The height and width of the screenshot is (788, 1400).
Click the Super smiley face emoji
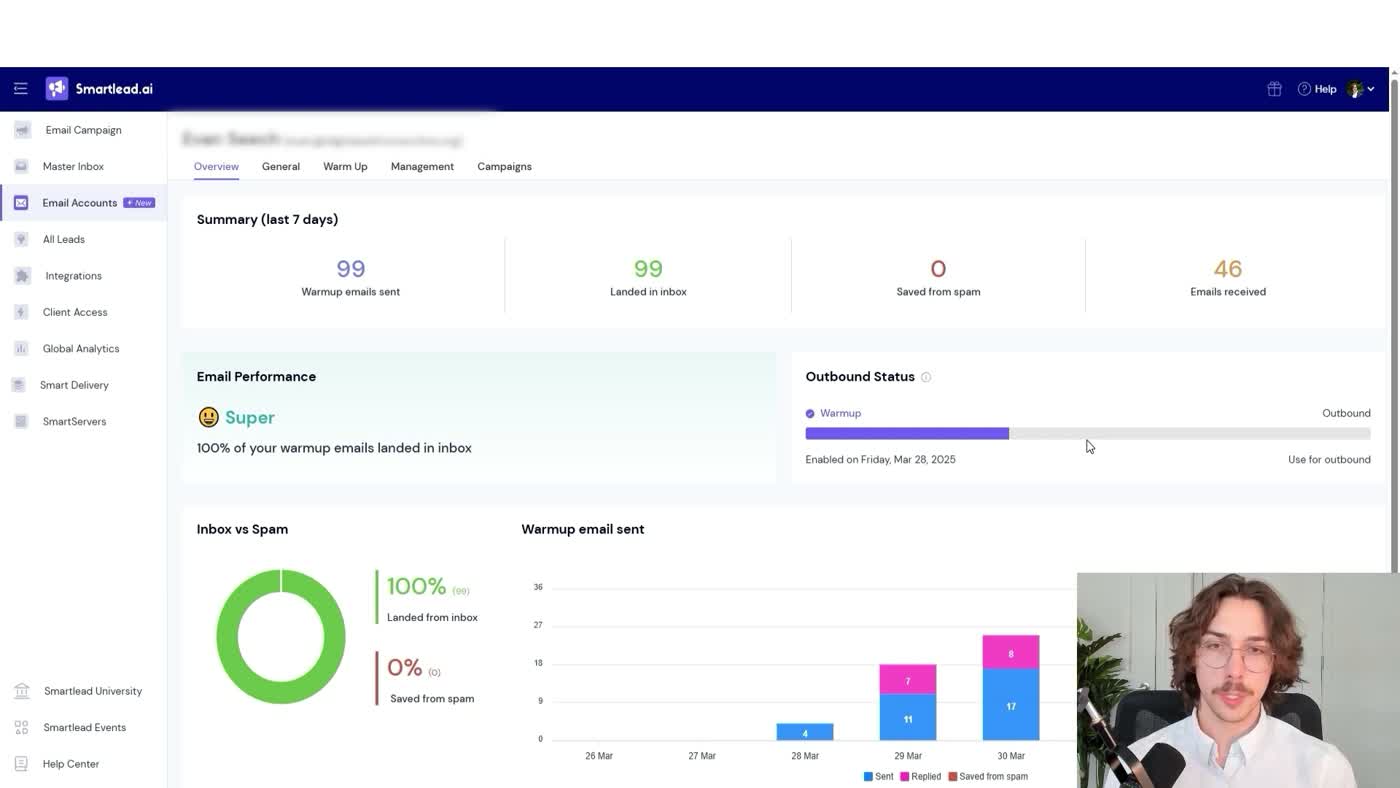point(208,417)
